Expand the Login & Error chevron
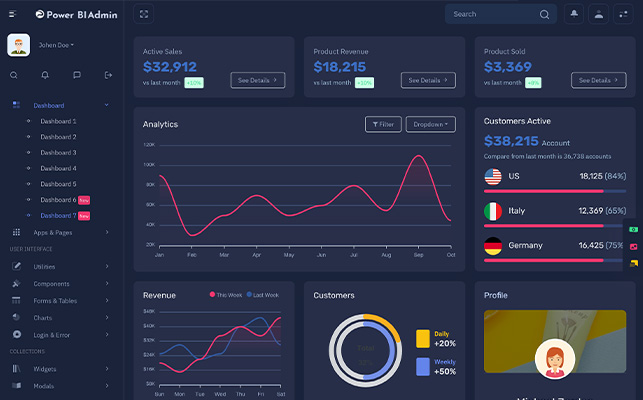 [x=107, y=334]
